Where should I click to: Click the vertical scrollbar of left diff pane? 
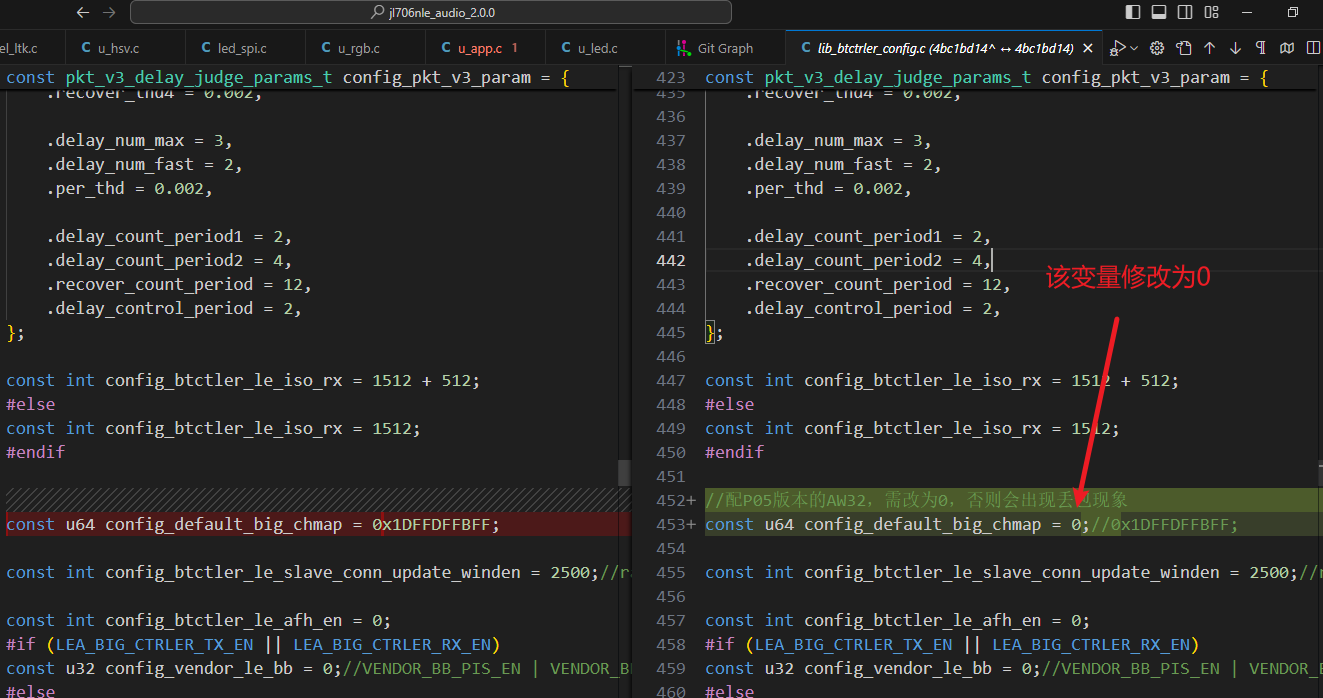coord(624,380)
